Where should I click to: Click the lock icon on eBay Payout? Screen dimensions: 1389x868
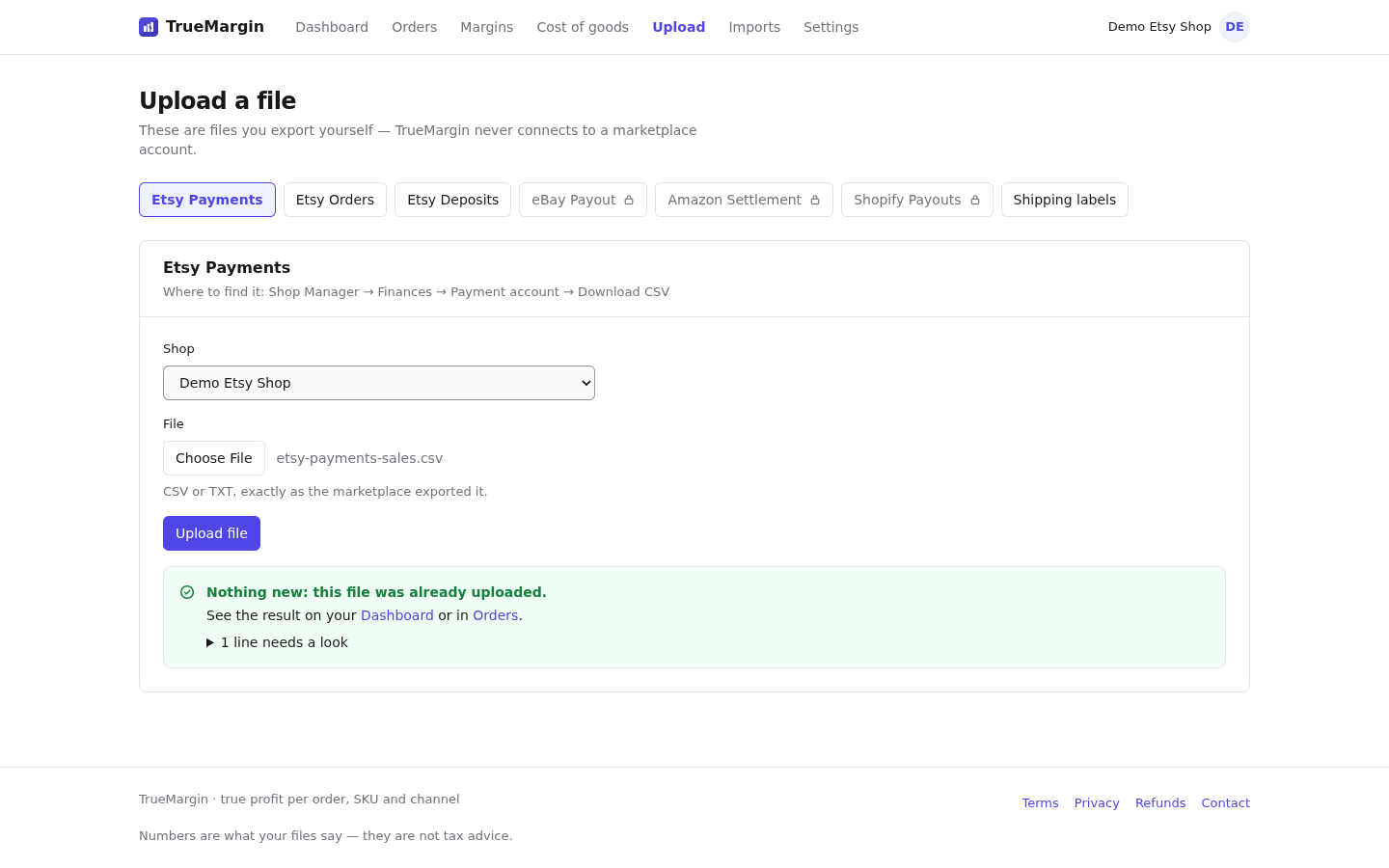coord(629,201)
